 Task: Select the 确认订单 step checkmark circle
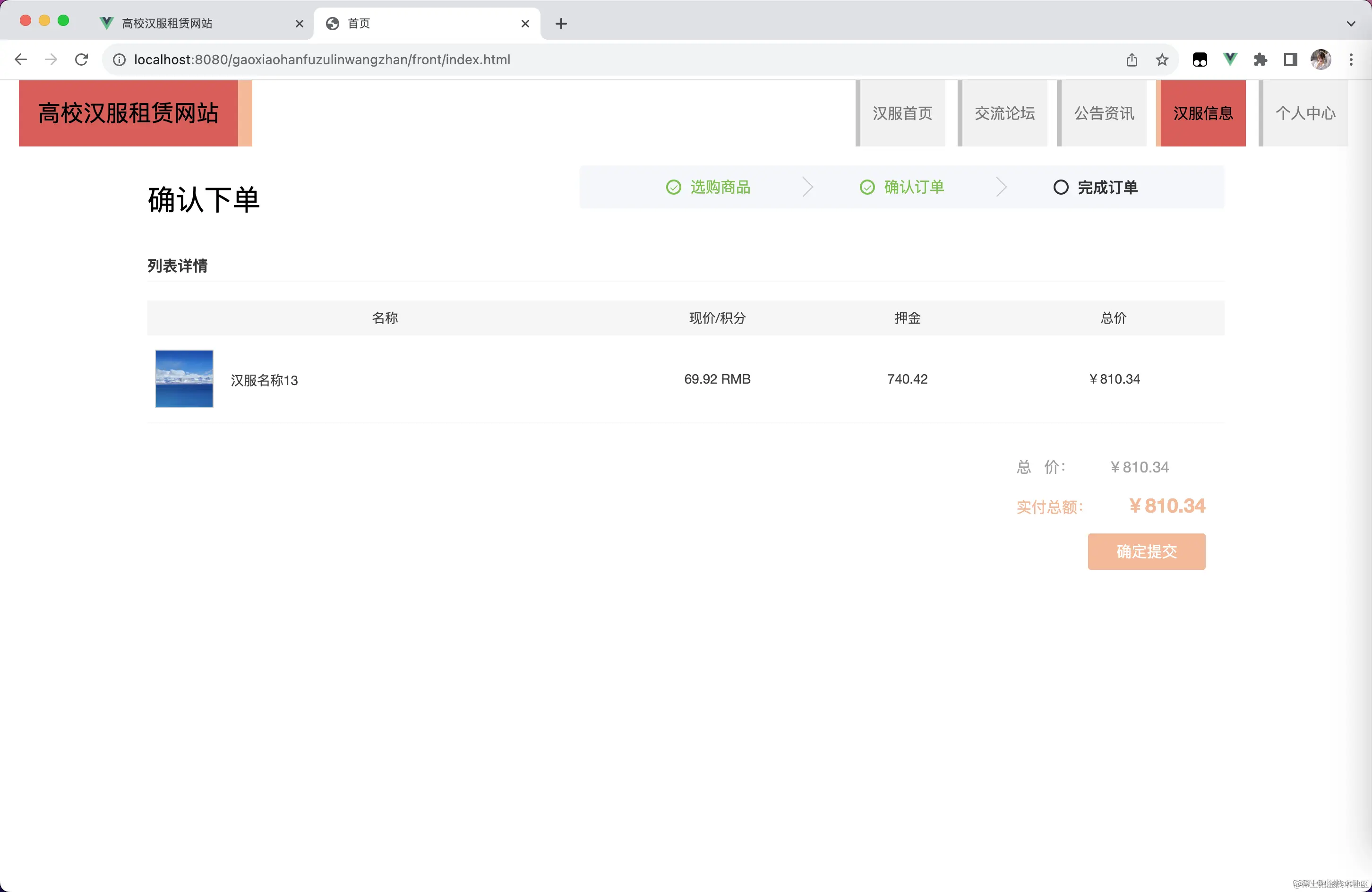click(x=867, y=187)
